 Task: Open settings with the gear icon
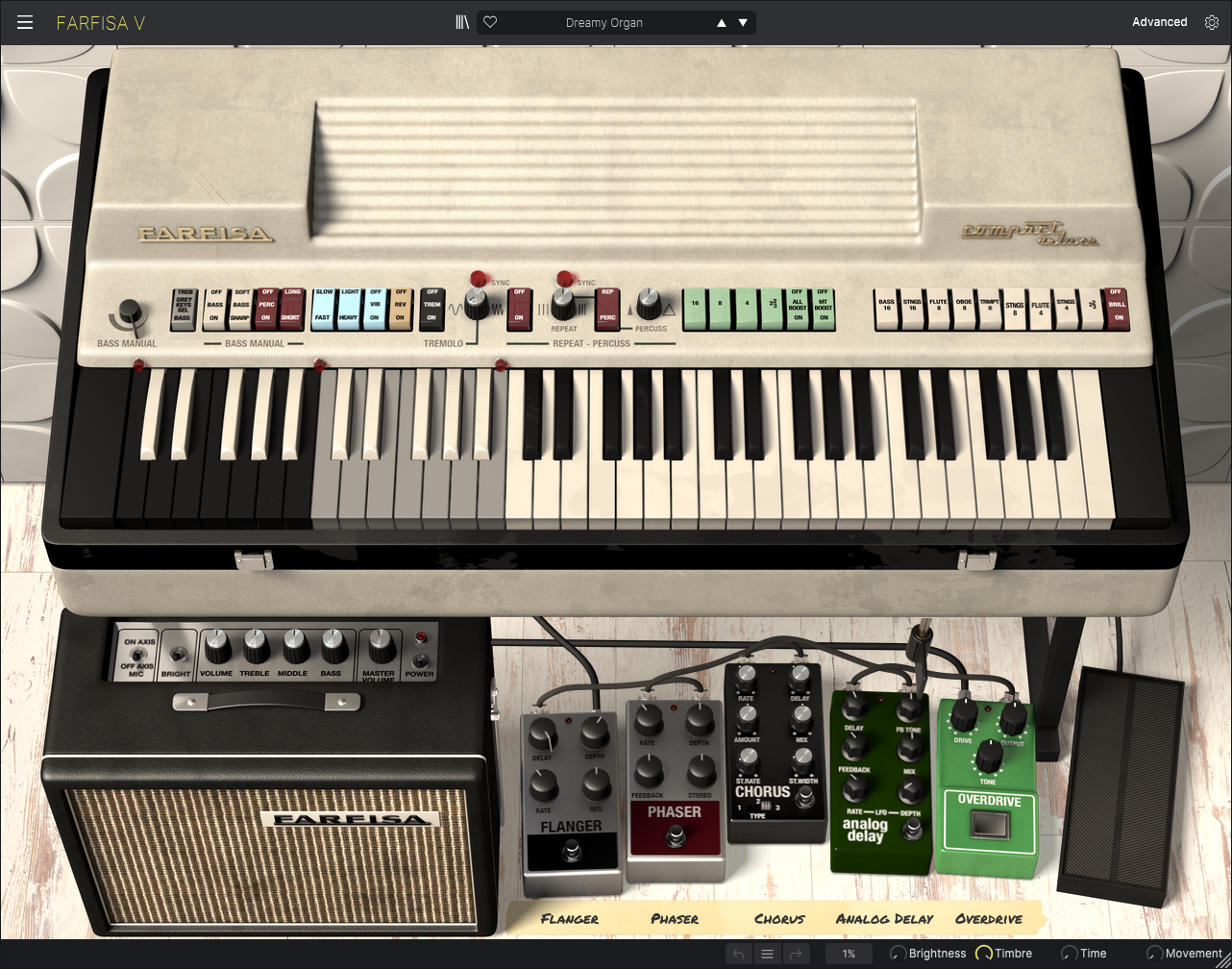pyautogui.click(x=1212, y=22)
